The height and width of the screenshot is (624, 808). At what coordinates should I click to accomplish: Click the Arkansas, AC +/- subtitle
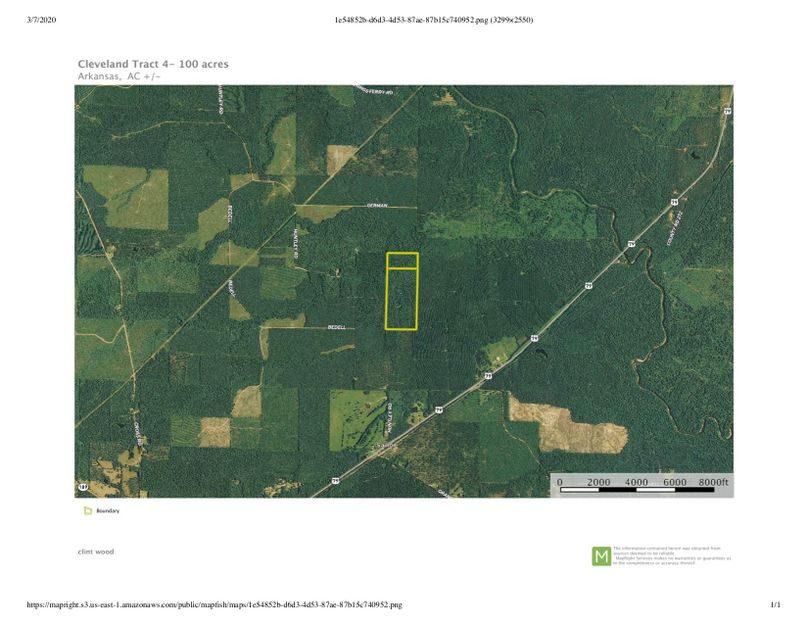(119, 76)
